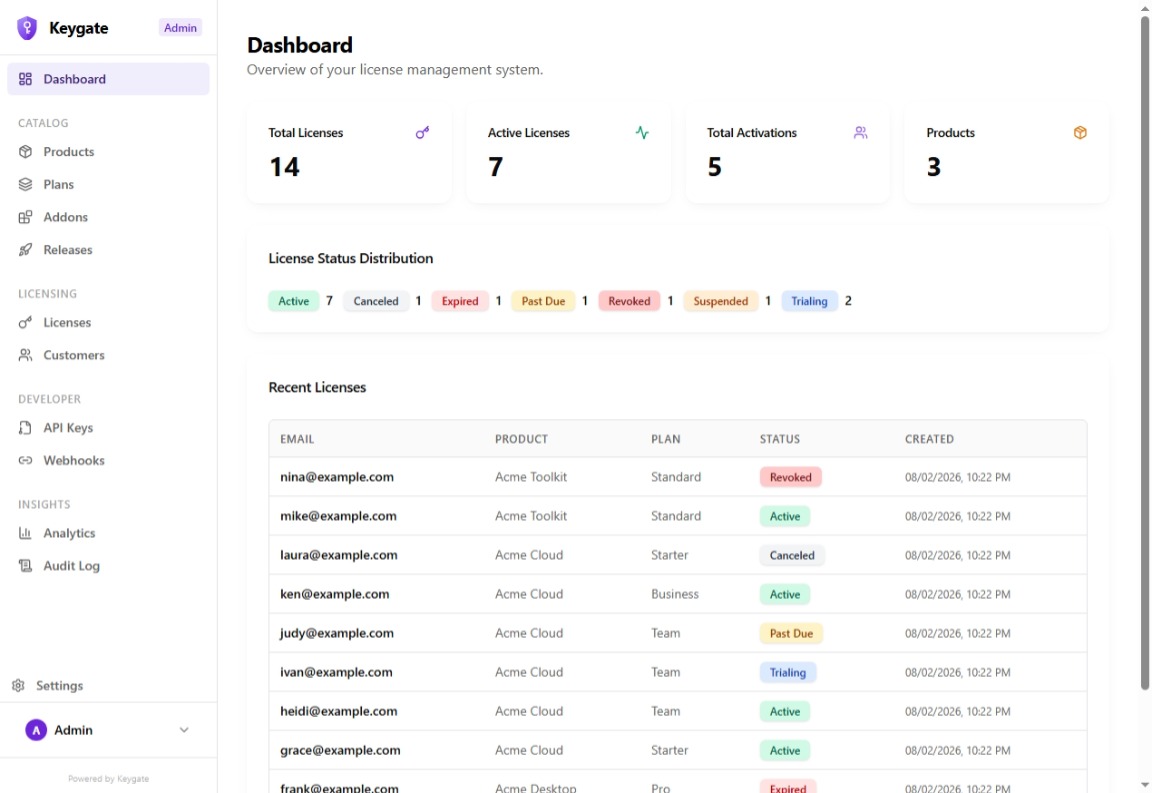Click the Licenses key icon in sidebar

pyautogui.click(x=25, y=322)
